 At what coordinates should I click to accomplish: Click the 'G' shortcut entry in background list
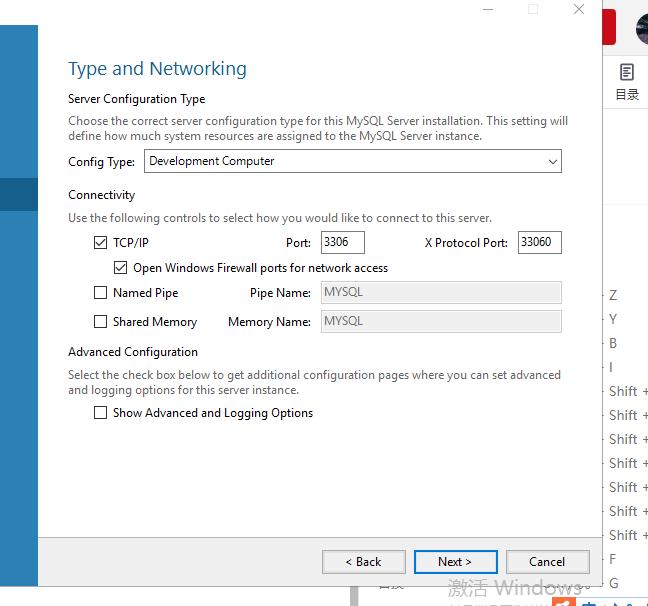tap(614, 583)
